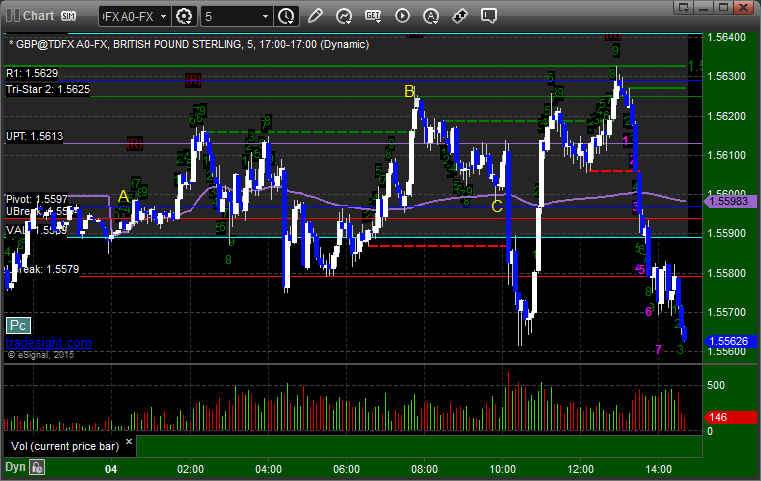Toggle the Pc indicator box
761x481 pixels.
point(18,325)
